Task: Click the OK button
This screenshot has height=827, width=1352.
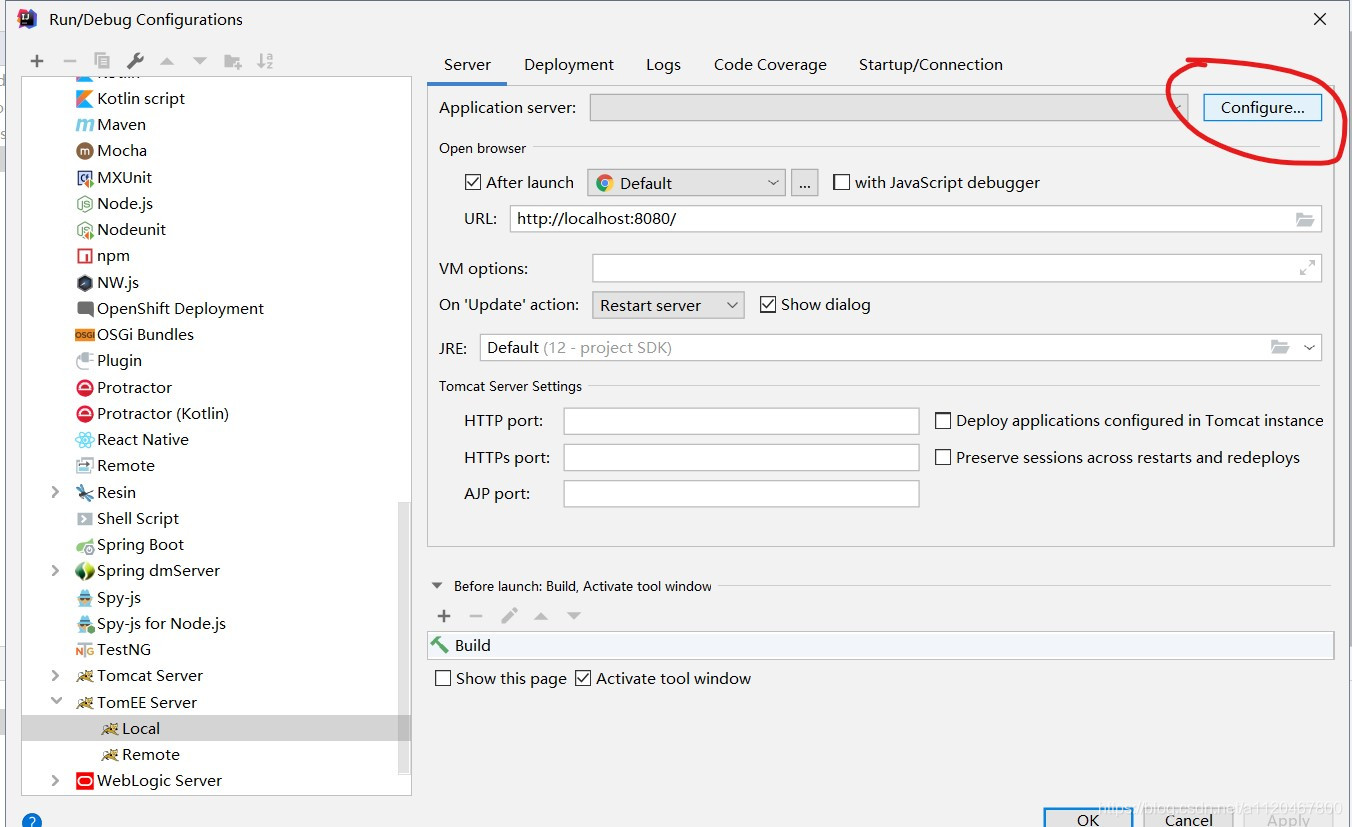Action: pos(1088,819)
